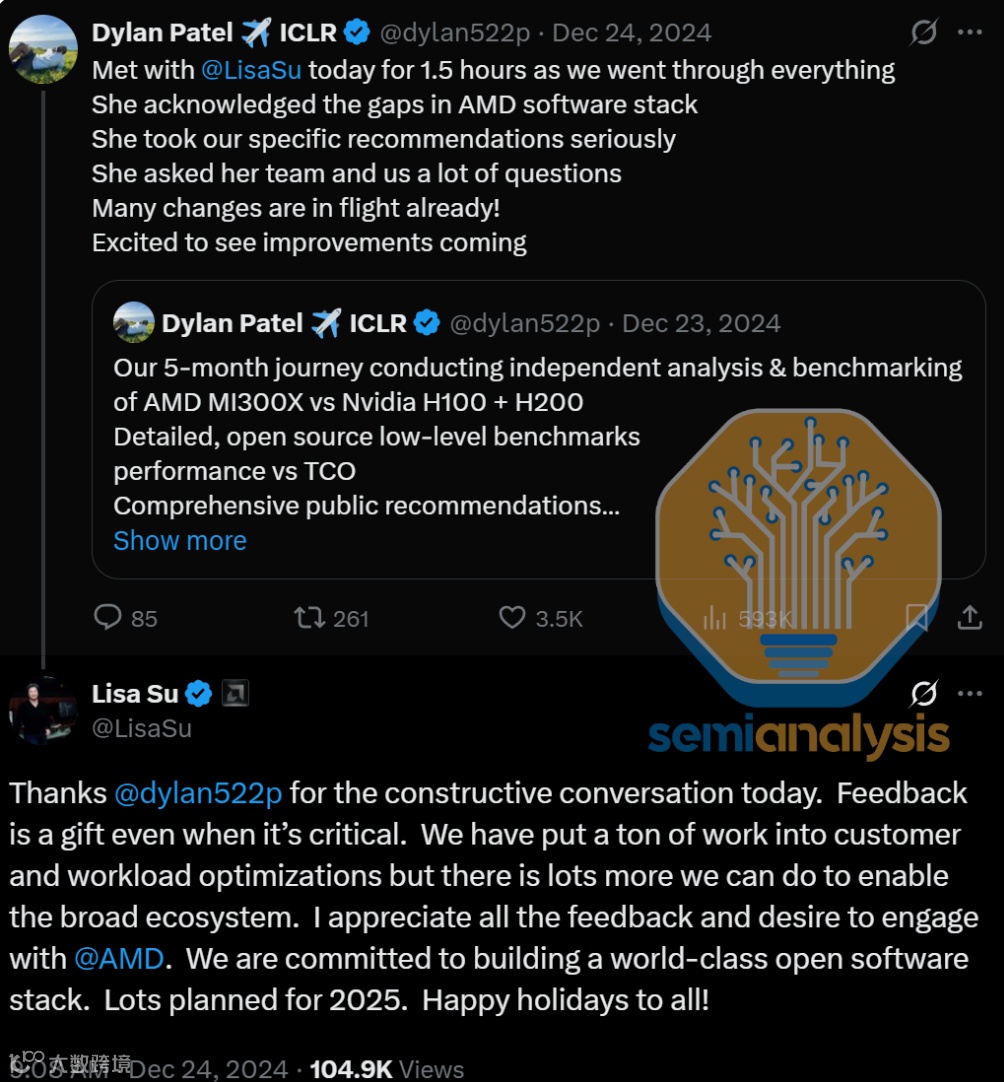Open the @LisaSu mention in Dylan's tweet
This screenshot has height=1082, width=1004.
pos(251,70)
